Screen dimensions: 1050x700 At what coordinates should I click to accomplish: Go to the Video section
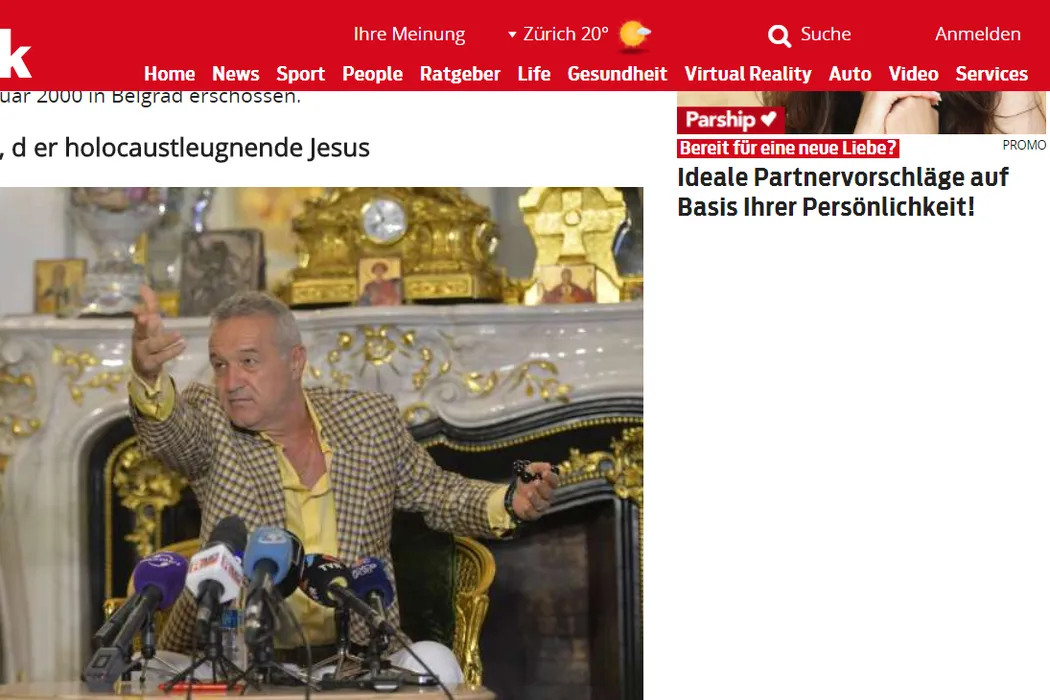913,74
